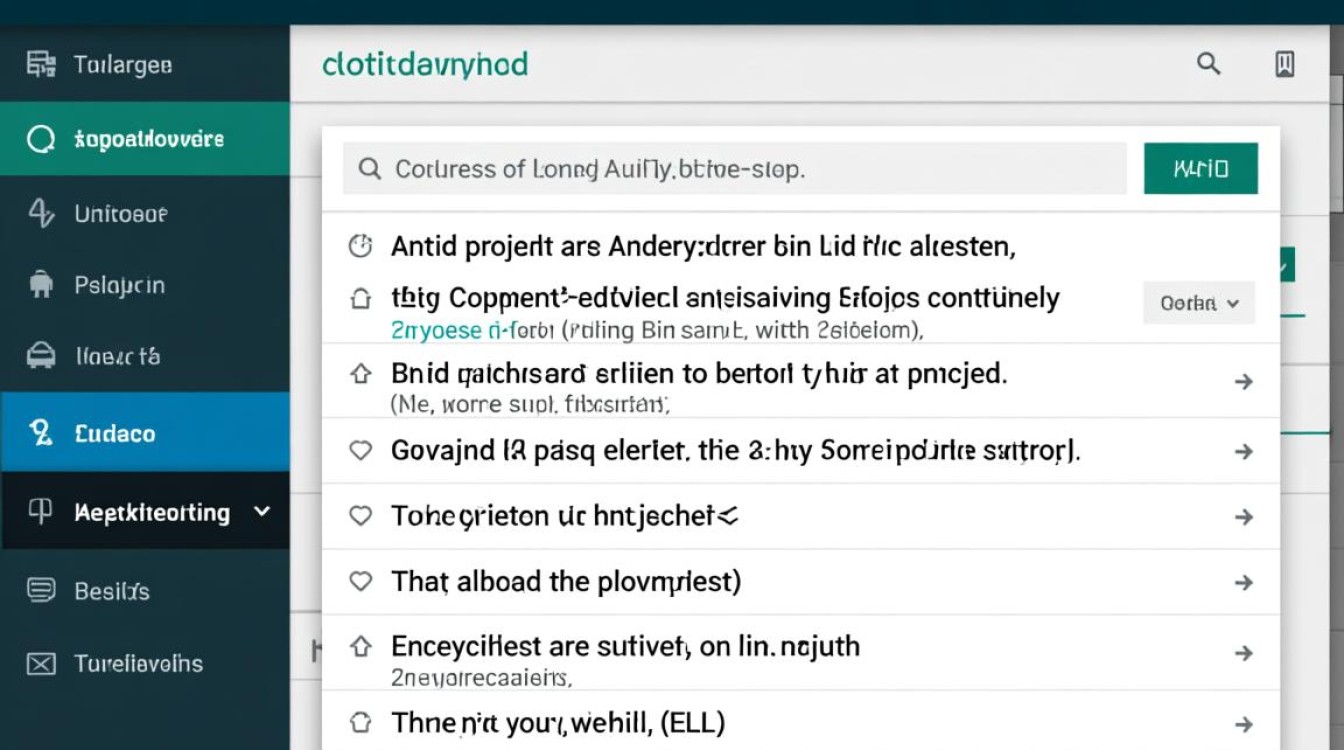This screenshot has width=1344, height=750.
Task: Open the Oorba dropdown
Action: (1198, 302)
